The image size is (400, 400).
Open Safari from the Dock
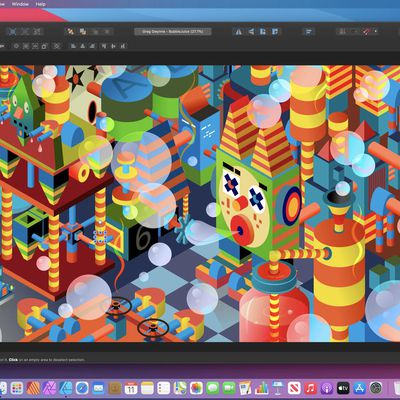pyautogui.click(x=82, y=388)
